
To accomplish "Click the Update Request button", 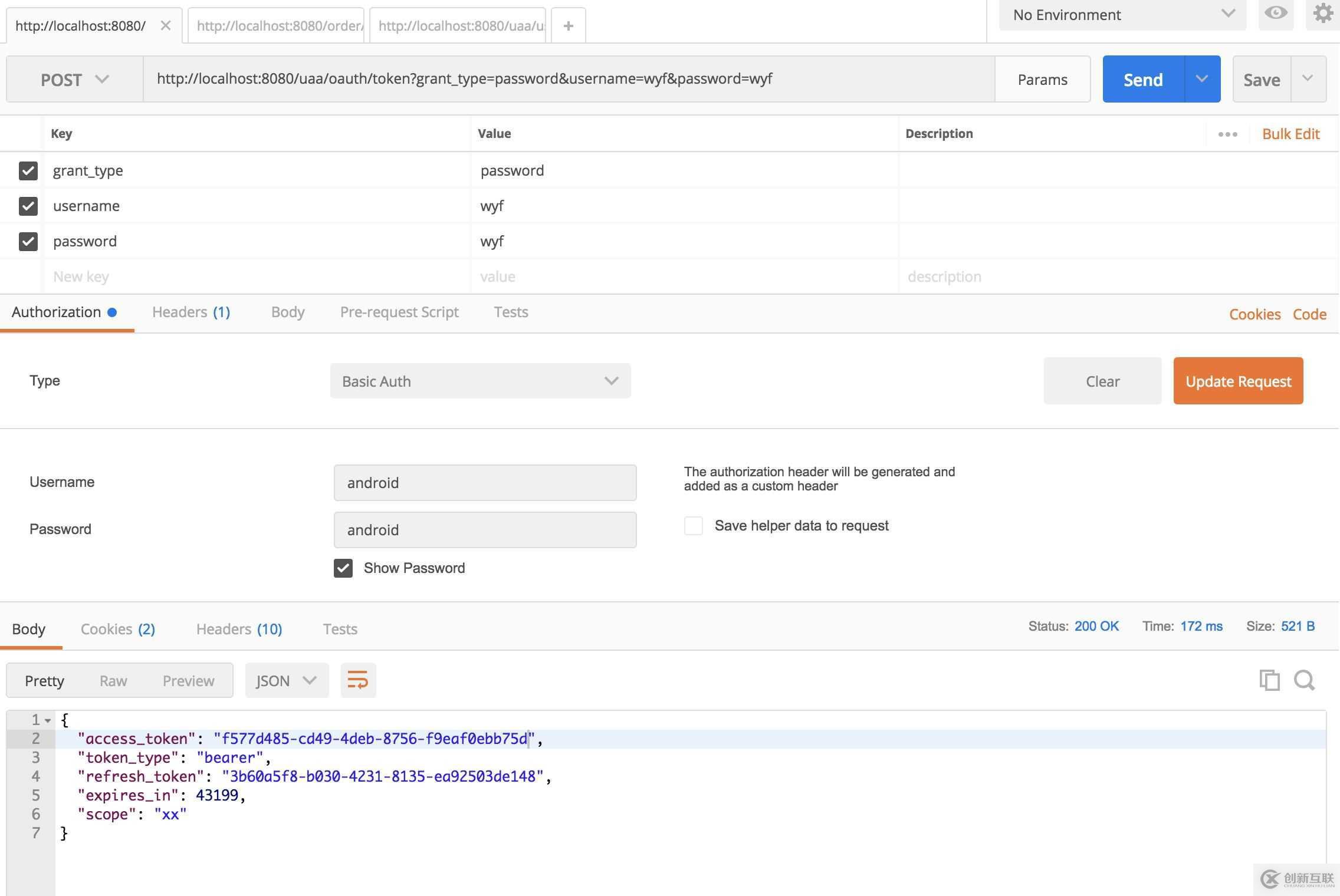I will point(1238,380).
